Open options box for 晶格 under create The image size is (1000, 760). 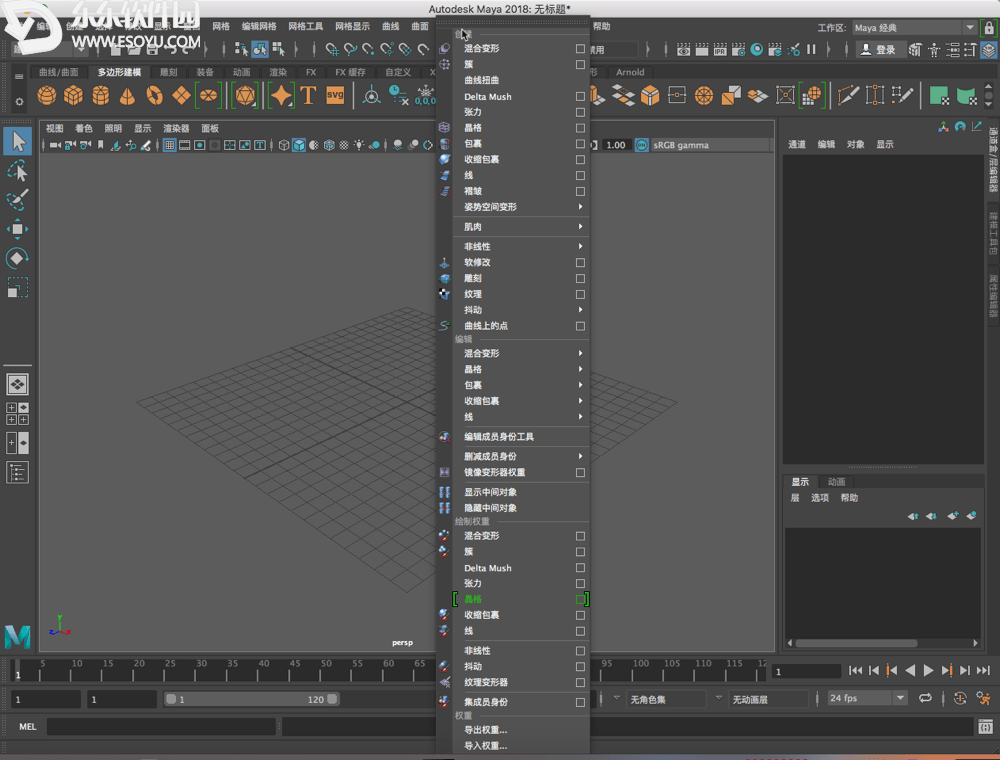(x=580, y=128)
